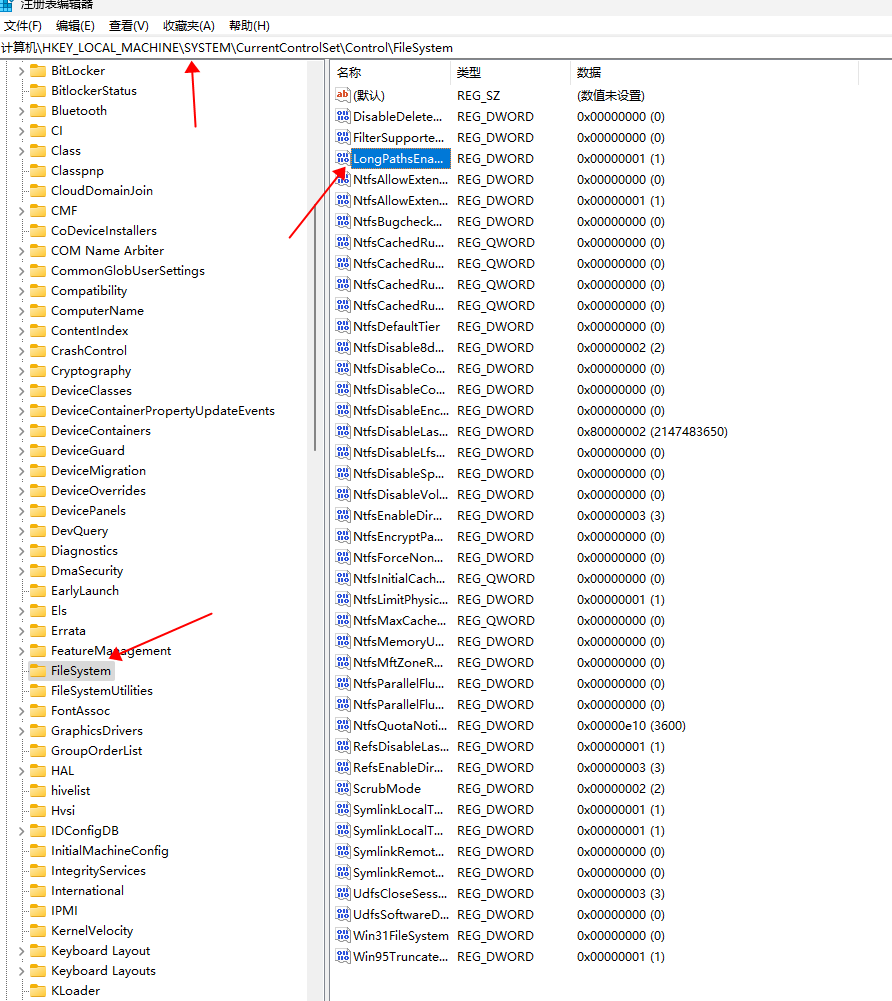Sort values by the 类型 column header
This screenshot has width=892, height=1001.
(510, 73)
